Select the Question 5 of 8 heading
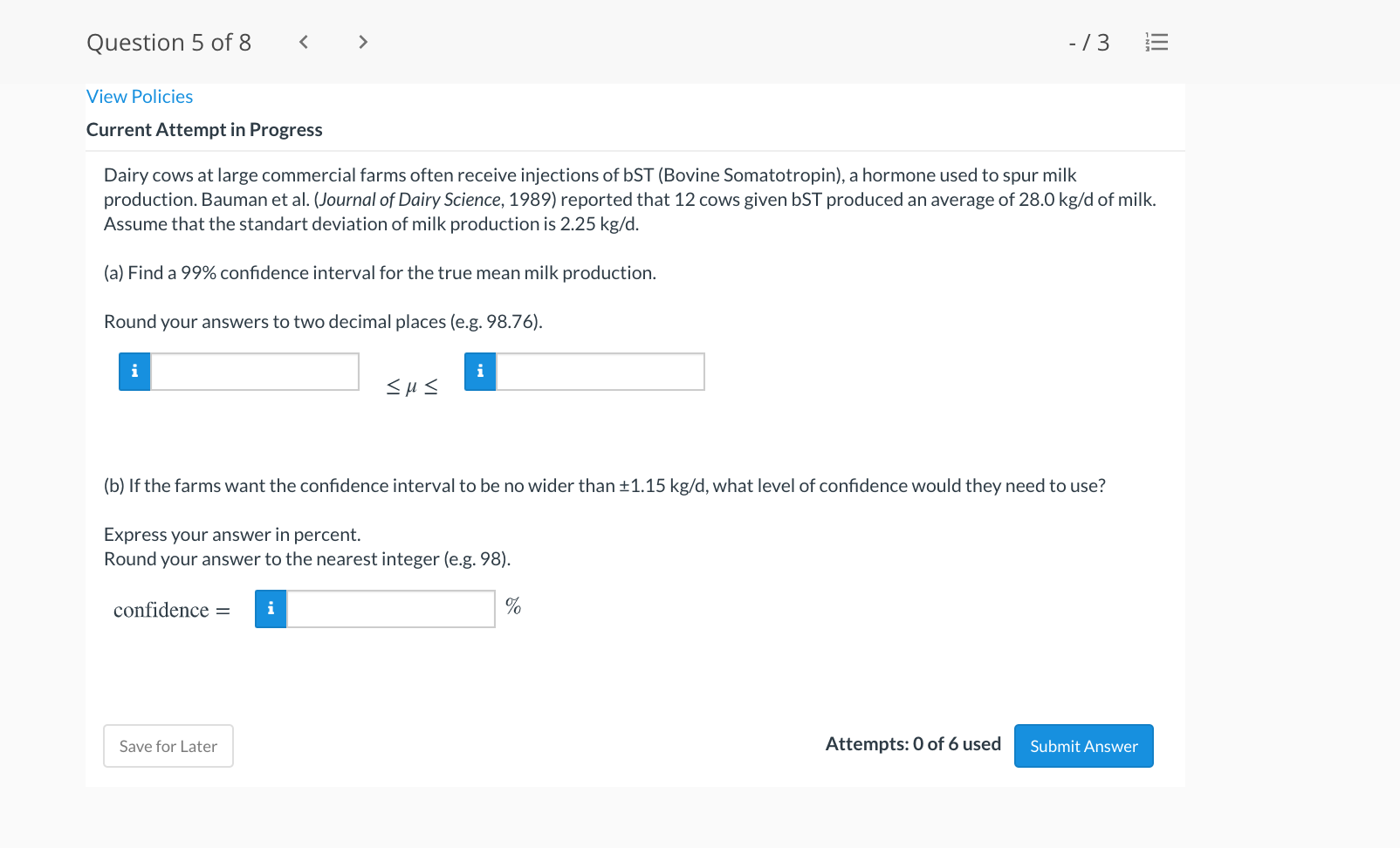Screen dimensions: 1400x848 [168, 41]
